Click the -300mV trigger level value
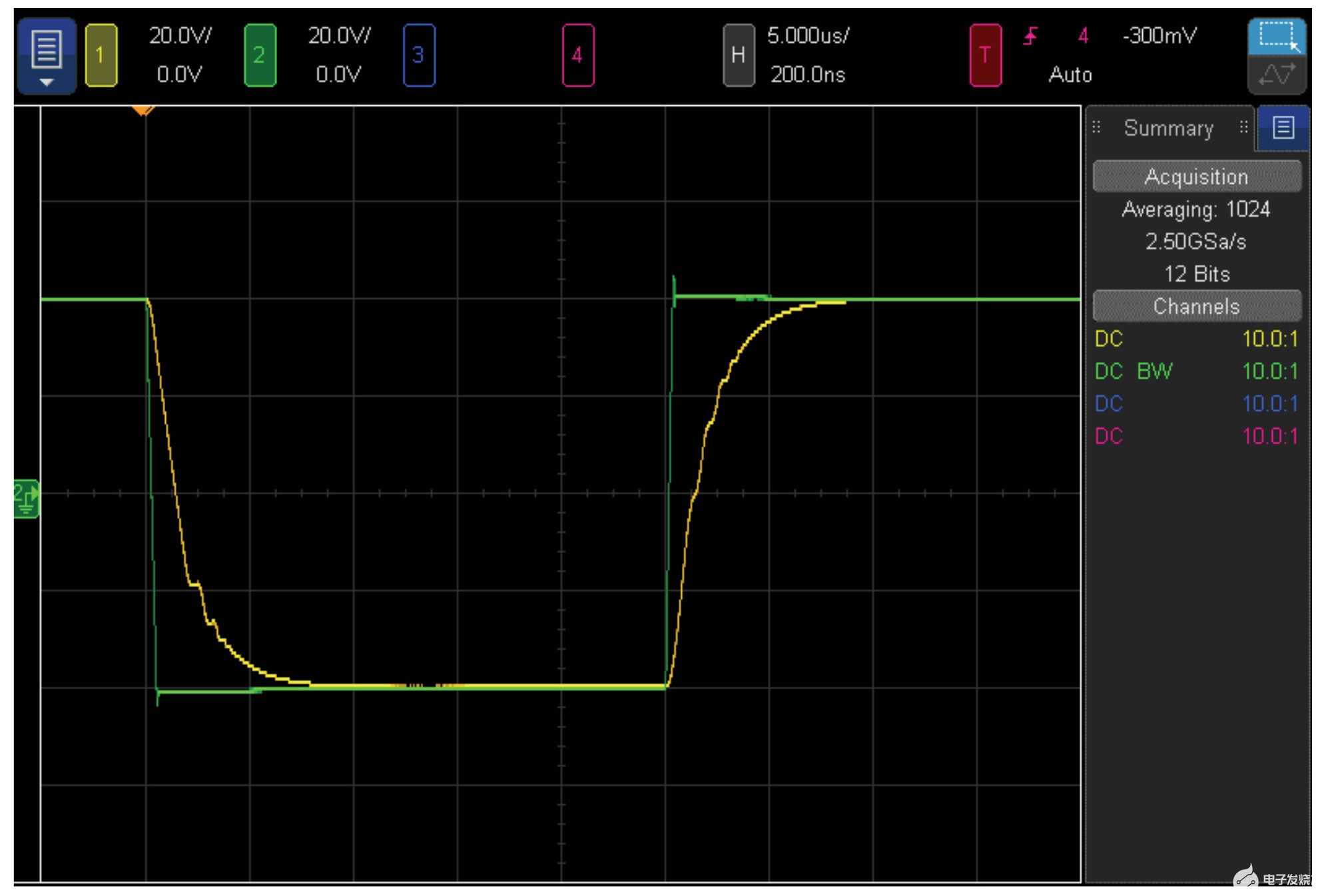This screenshot has width=1326, height=896. [x=1160, y=36]
